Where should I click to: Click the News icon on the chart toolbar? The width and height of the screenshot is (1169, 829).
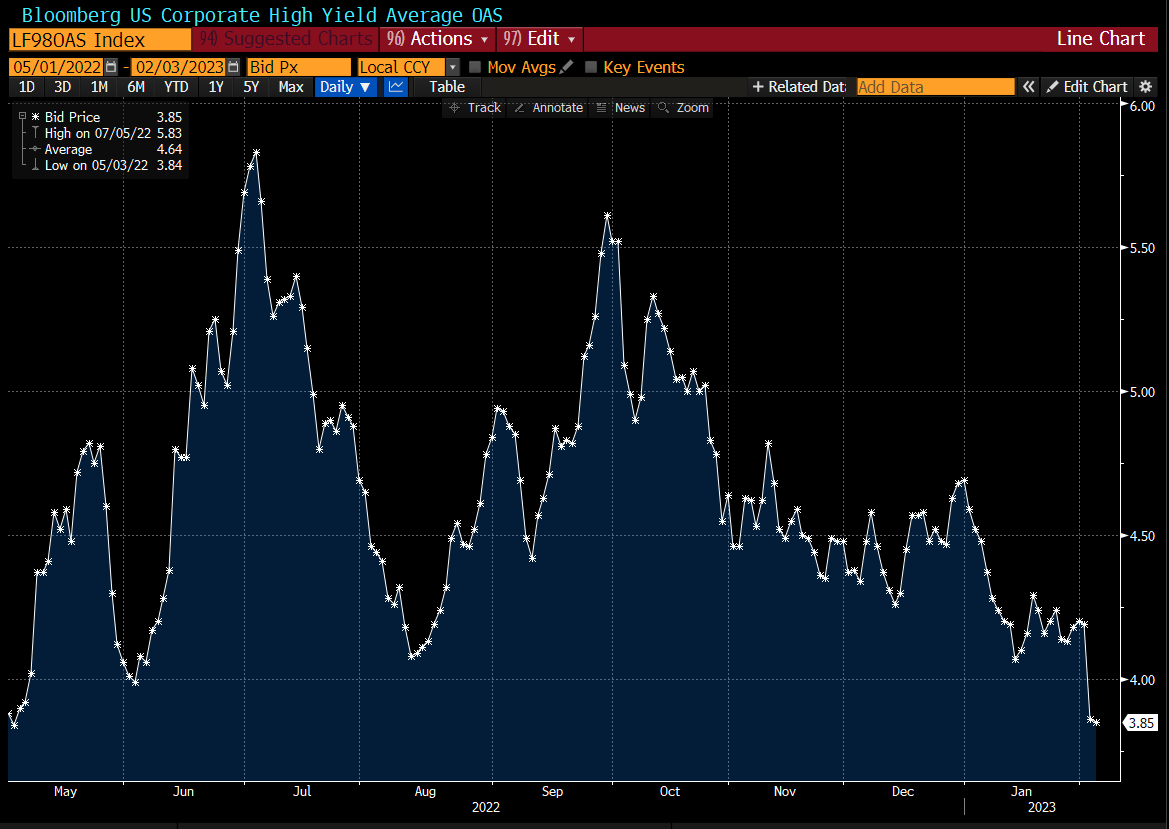pyautogui.click(x=622, y=107)
